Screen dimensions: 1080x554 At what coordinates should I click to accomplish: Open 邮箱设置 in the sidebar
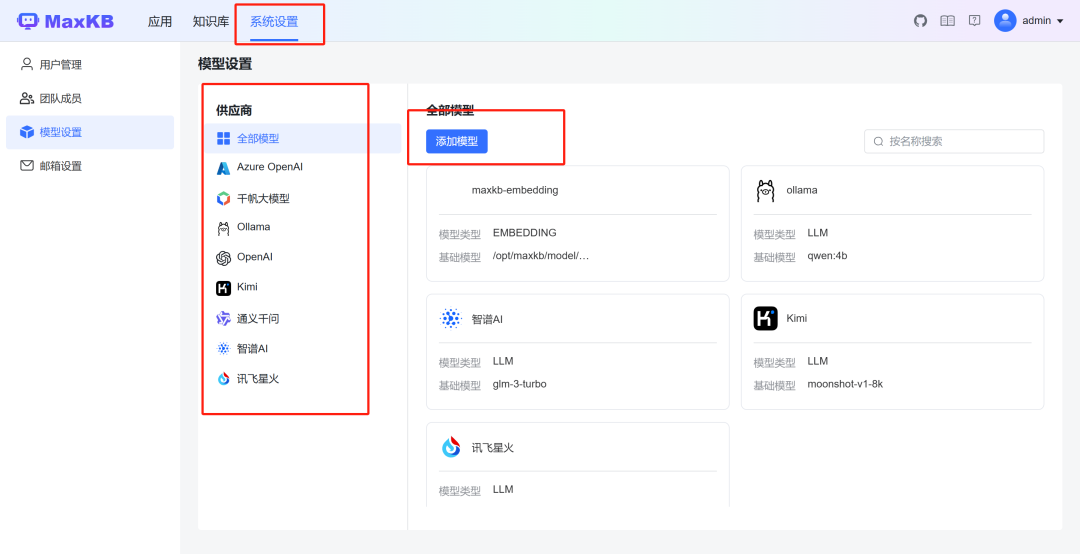[90, 166]
